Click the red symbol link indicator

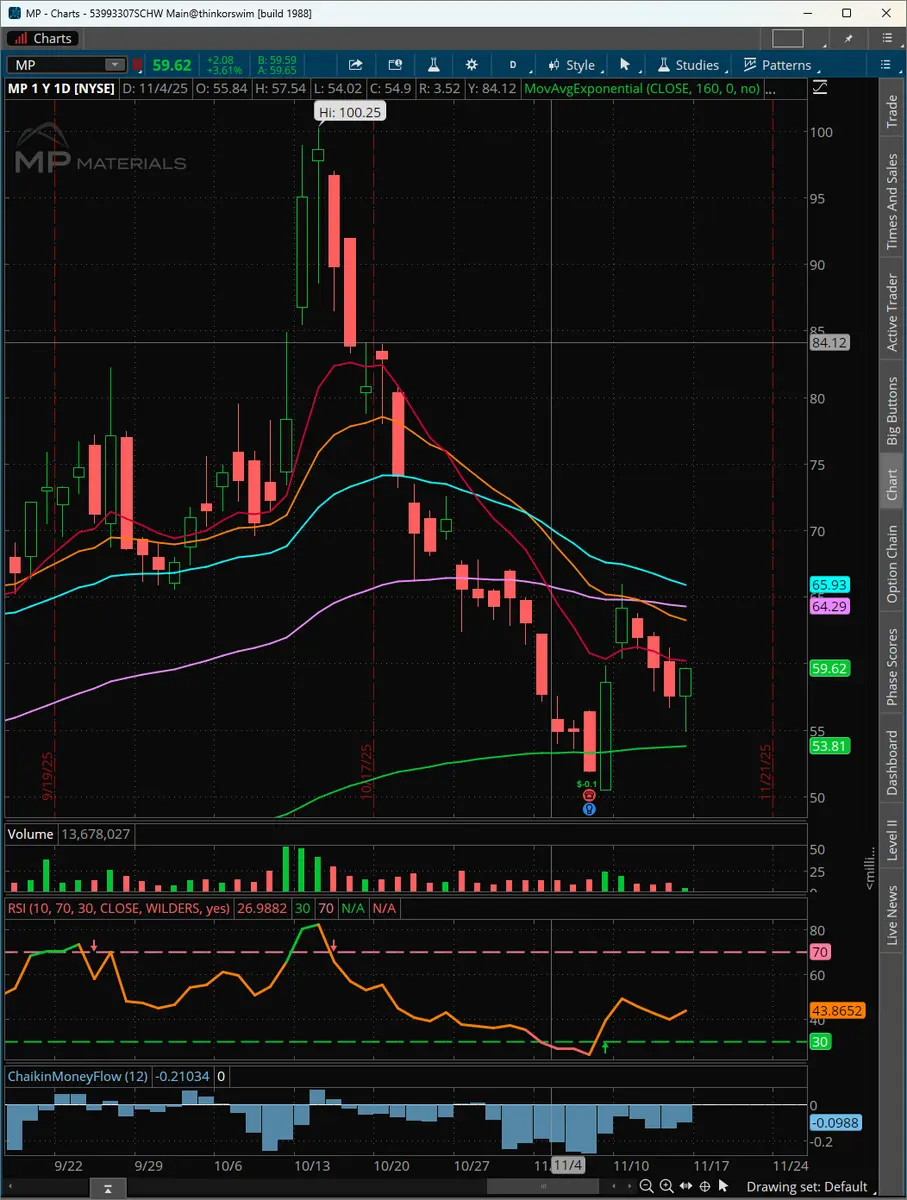(139, 65)
